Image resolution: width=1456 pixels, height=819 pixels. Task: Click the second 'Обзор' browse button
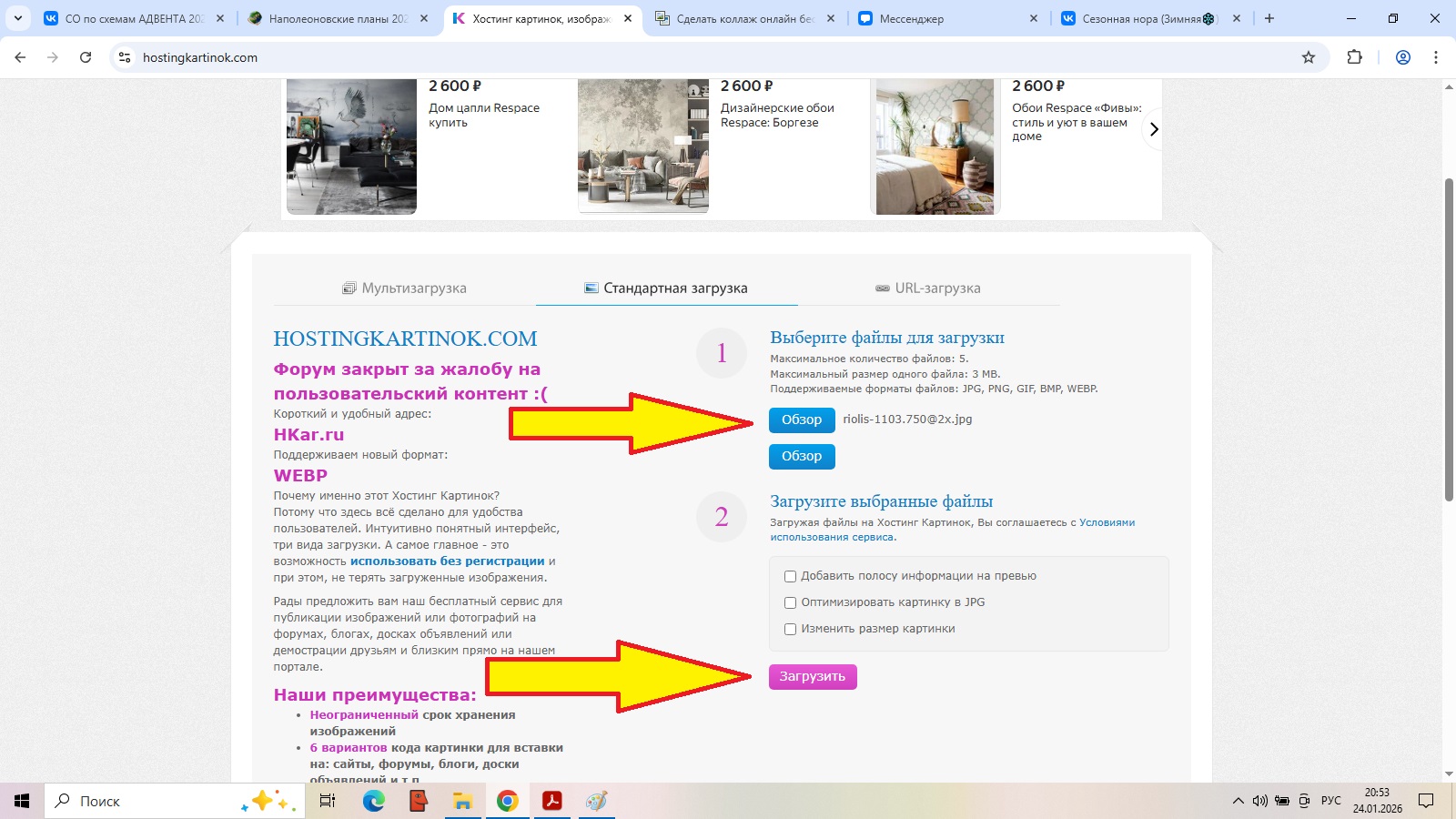[x=802, y=456]
